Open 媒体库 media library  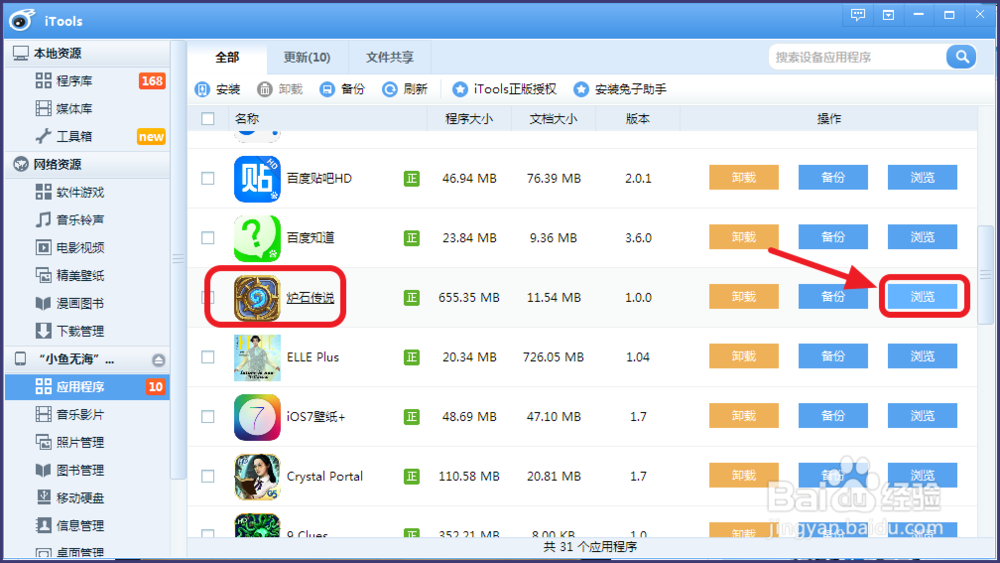pos(87,108)
